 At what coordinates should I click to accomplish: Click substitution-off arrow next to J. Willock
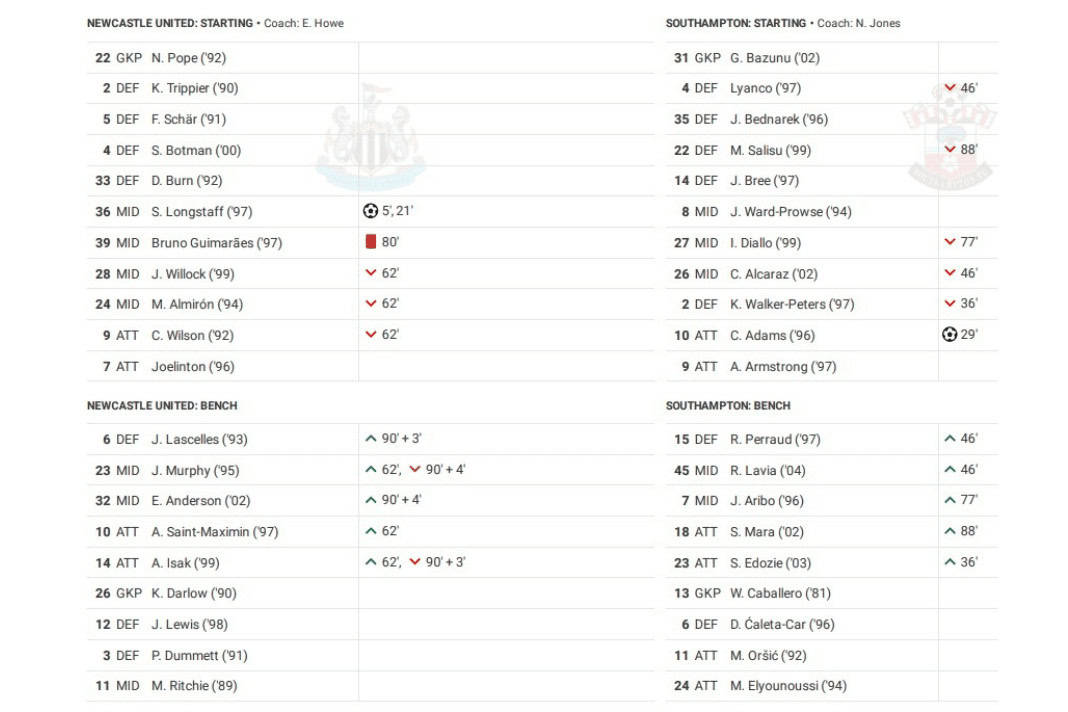click(371, 273)
